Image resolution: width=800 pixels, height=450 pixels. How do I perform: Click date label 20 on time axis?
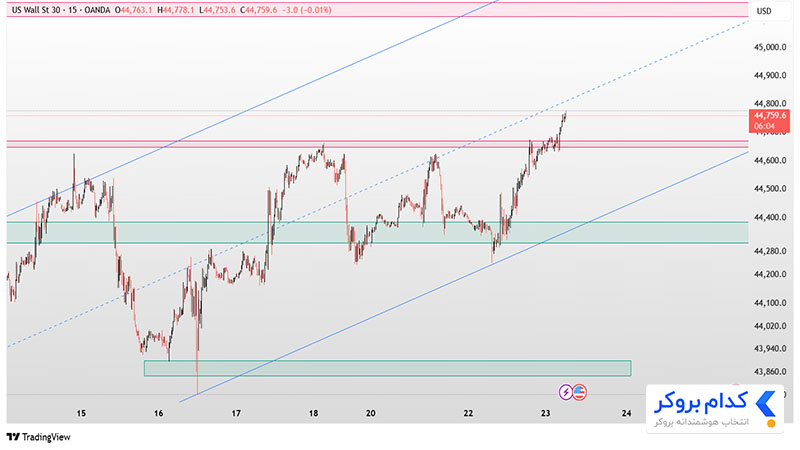pos(371,413)
